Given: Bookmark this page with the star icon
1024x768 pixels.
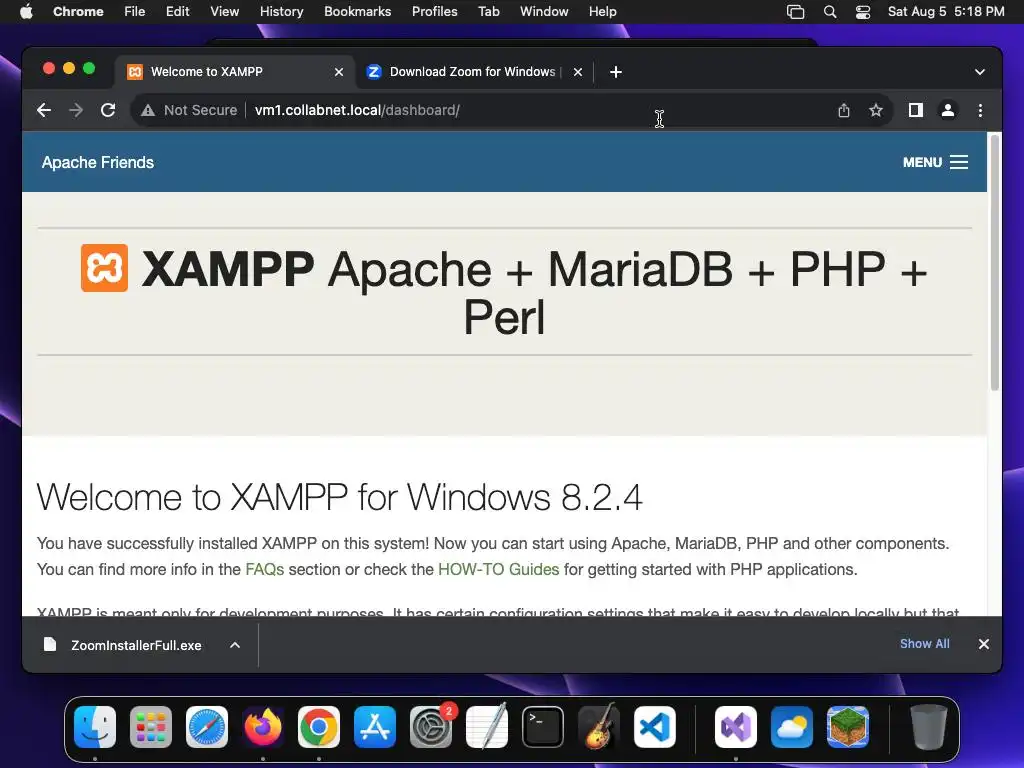Looking at the screenshot, I should click(876, 110).
